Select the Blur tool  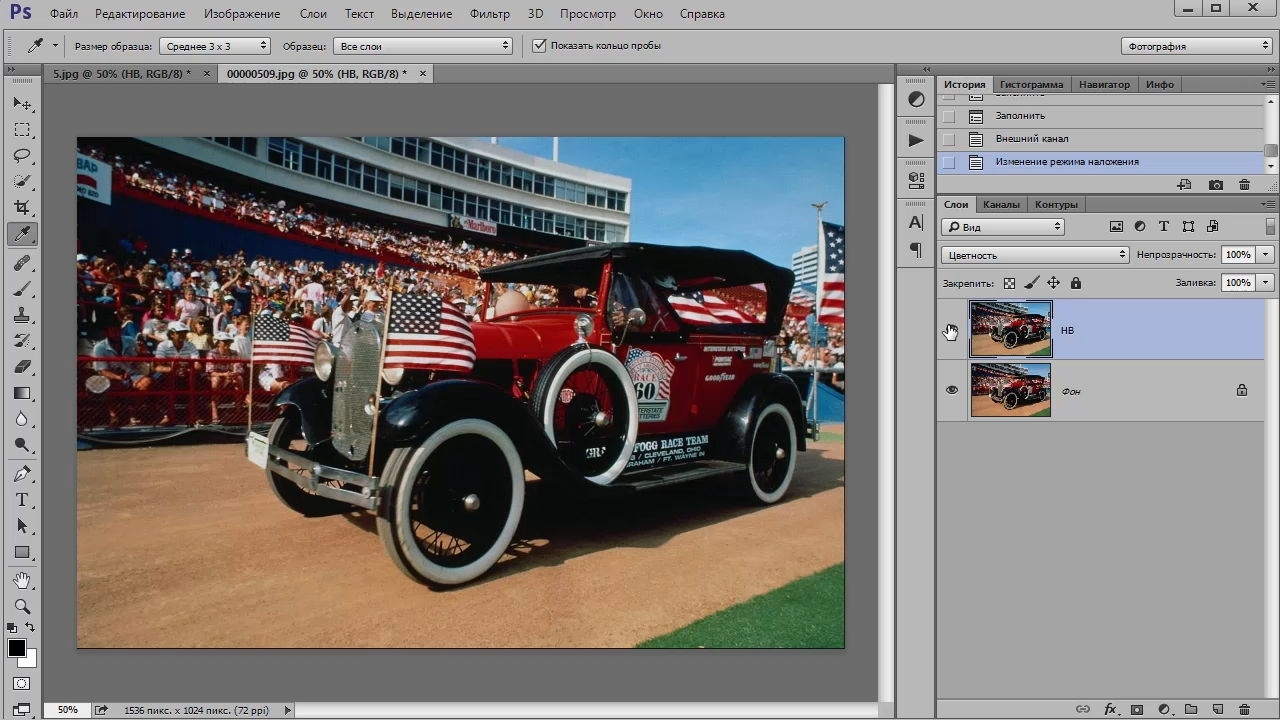(22, 419)
